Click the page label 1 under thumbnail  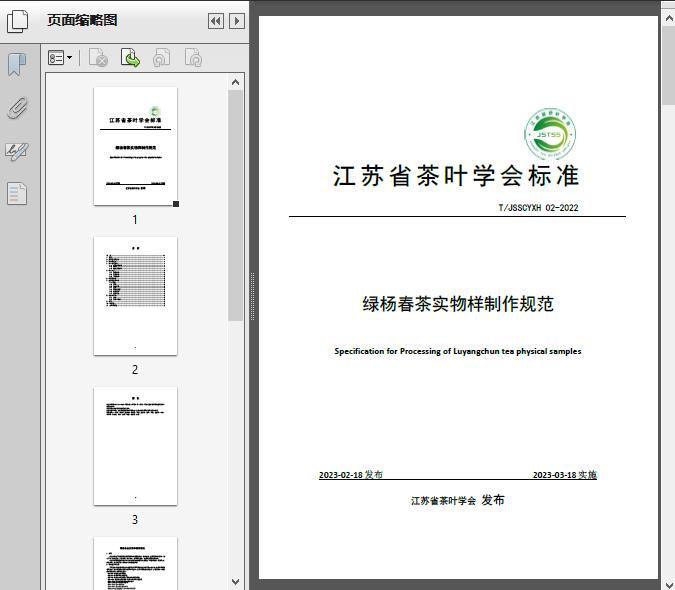(135, 219)
